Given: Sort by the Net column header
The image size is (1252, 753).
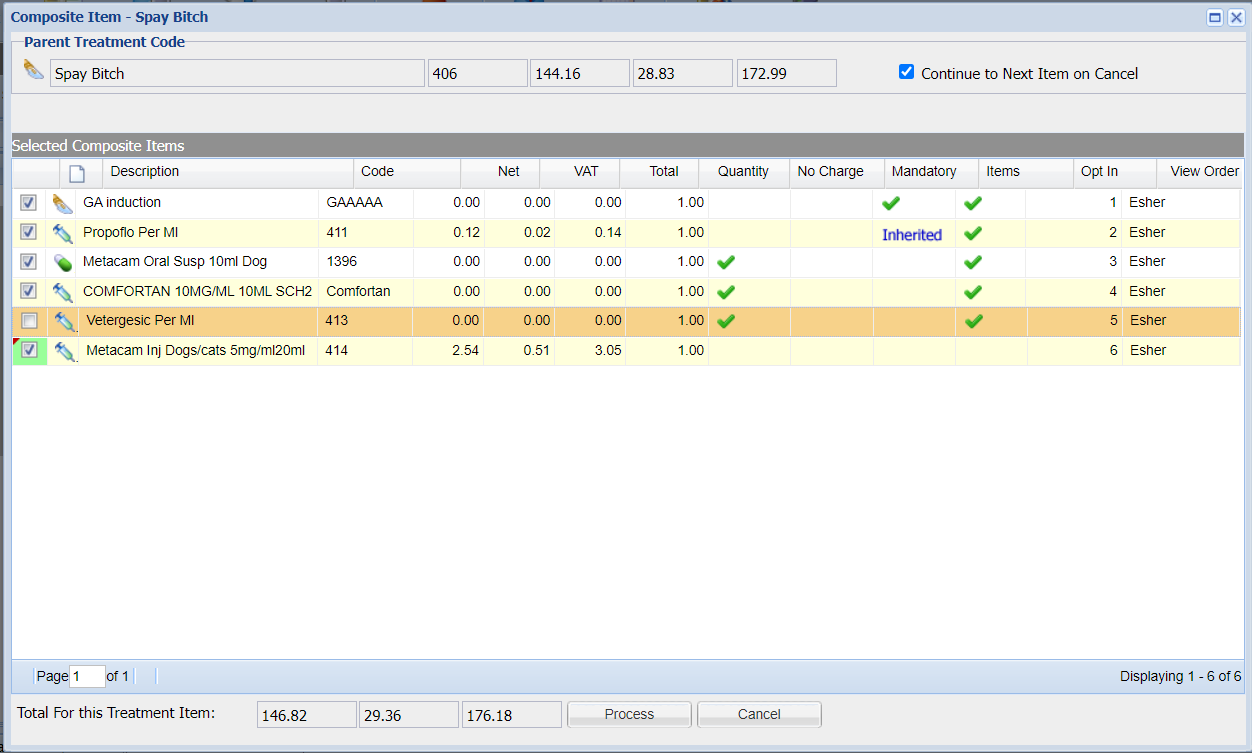Looking at the screenshot, I should pos(500,172).
